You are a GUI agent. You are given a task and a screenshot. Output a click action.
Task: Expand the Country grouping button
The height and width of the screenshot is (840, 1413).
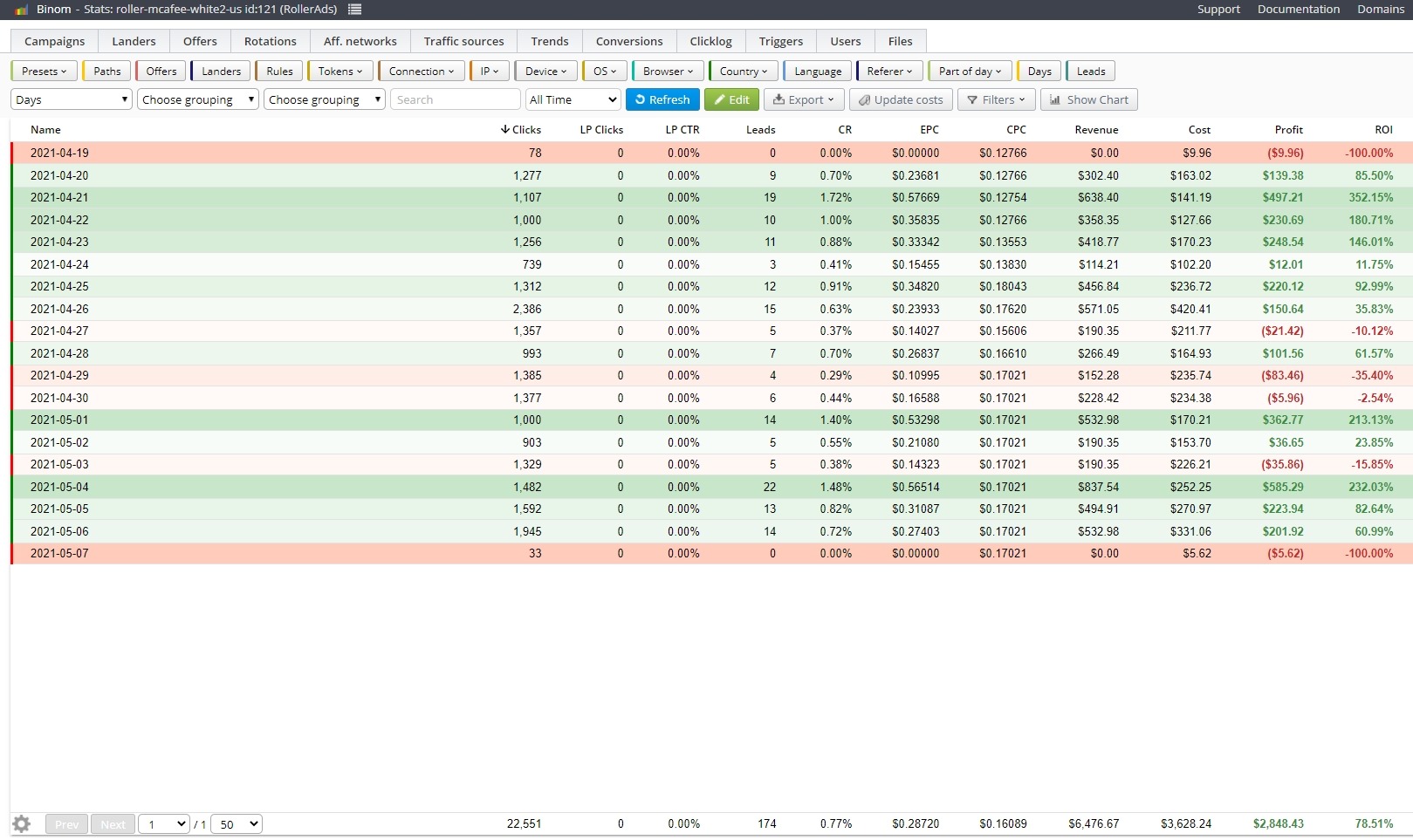[x=743, y=72]
